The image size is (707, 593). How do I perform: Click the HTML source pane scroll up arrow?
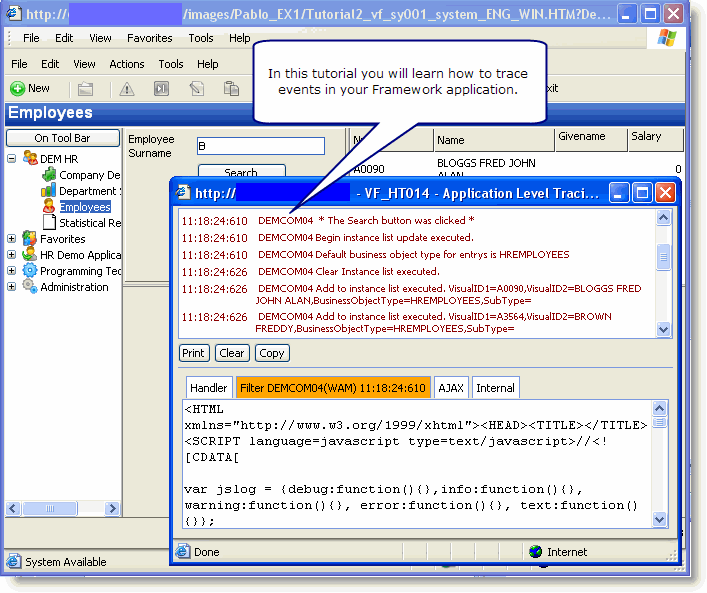coord(659,409)
